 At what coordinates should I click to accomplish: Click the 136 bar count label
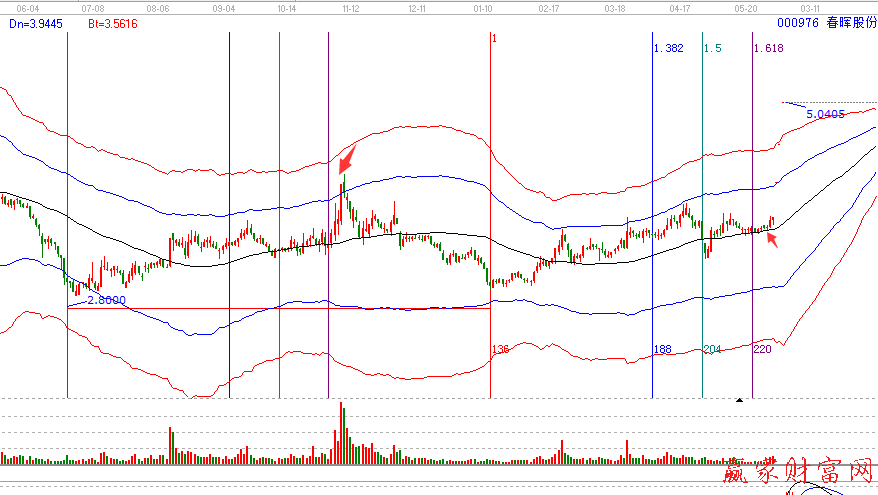click(x=500, y=350)
